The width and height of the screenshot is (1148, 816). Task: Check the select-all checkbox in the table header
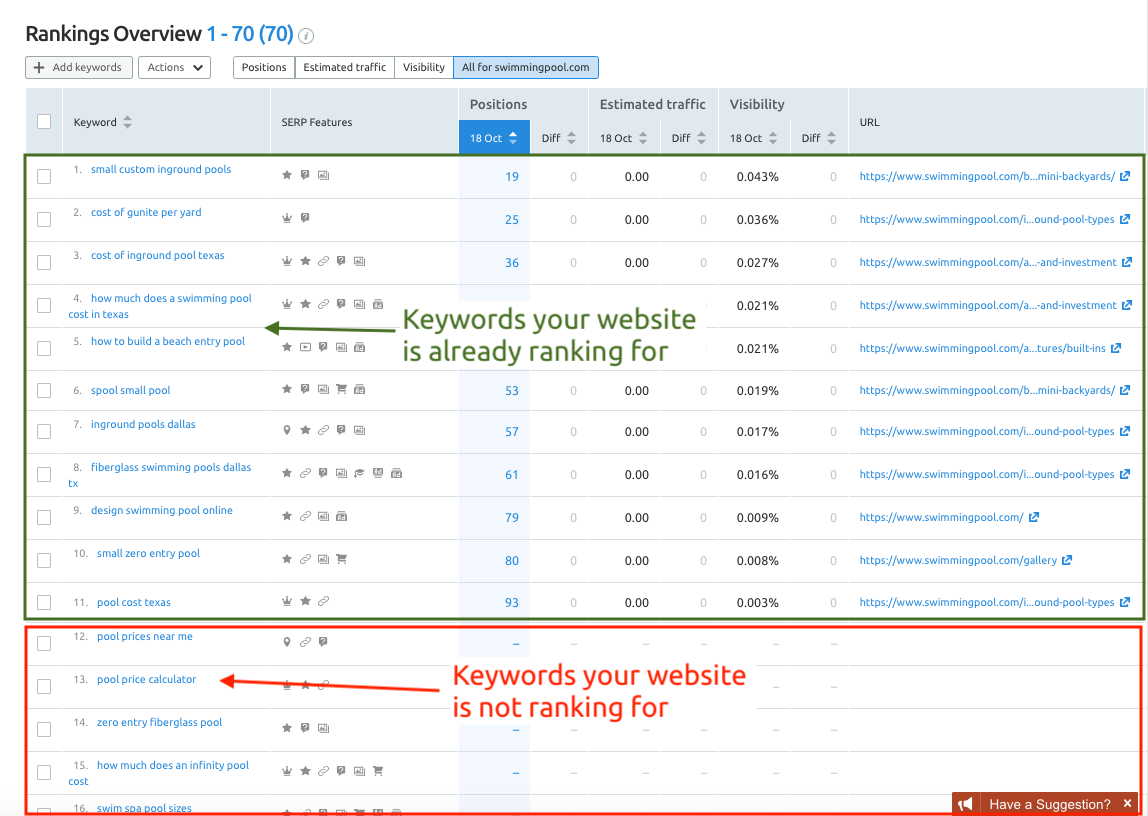coord(43,120)
